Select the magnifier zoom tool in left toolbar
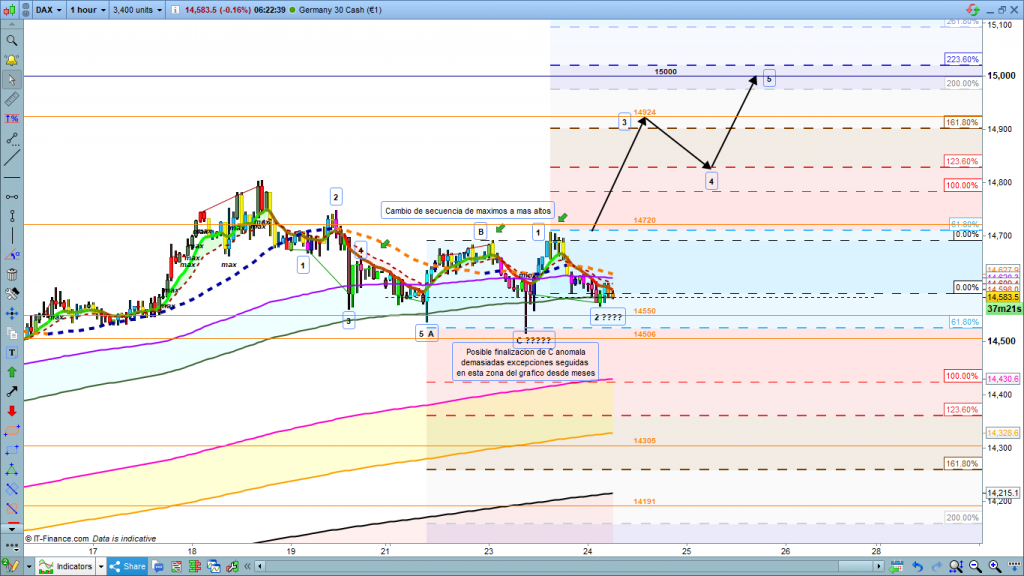This screenshot has width=1024, height=576. (x=12, y=41)
